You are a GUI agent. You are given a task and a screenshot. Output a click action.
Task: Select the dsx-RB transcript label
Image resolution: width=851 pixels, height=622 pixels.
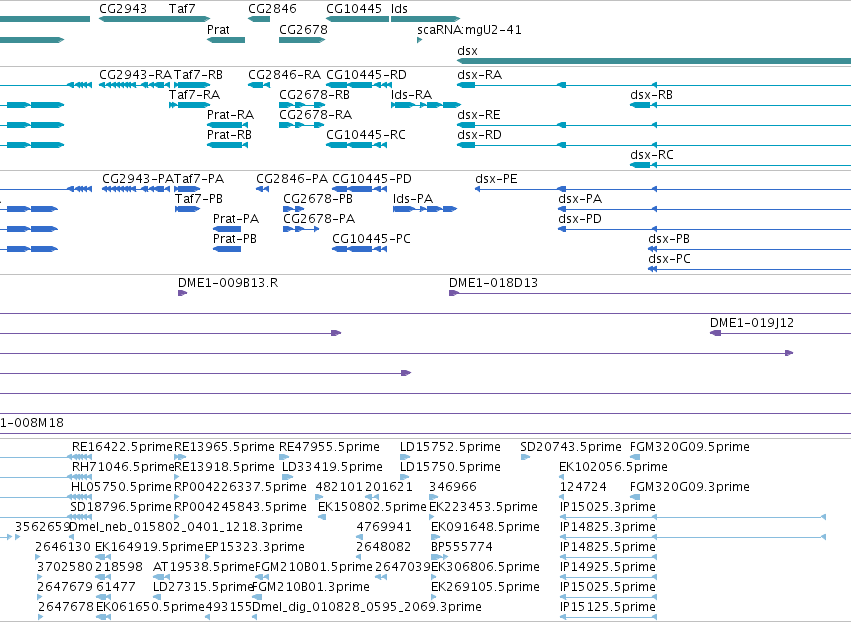coord(651,95)
